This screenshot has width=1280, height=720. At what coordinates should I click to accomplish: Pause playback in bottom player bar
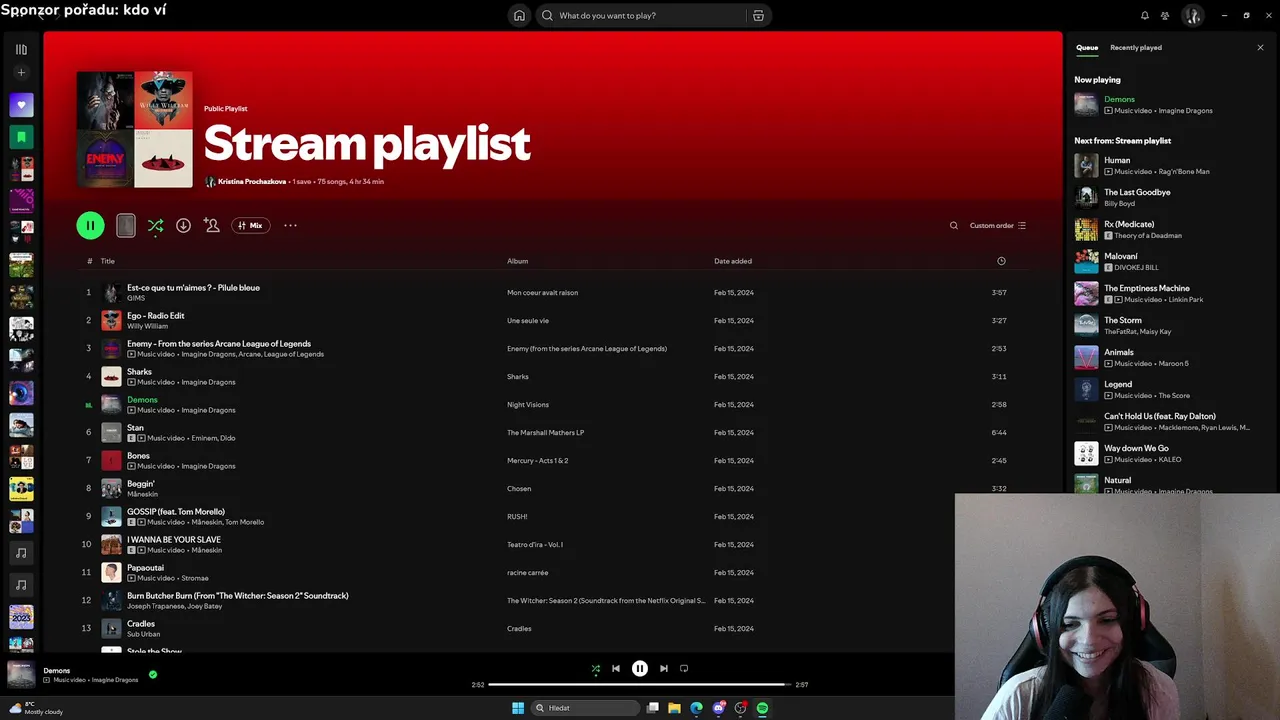coord(640,668)
